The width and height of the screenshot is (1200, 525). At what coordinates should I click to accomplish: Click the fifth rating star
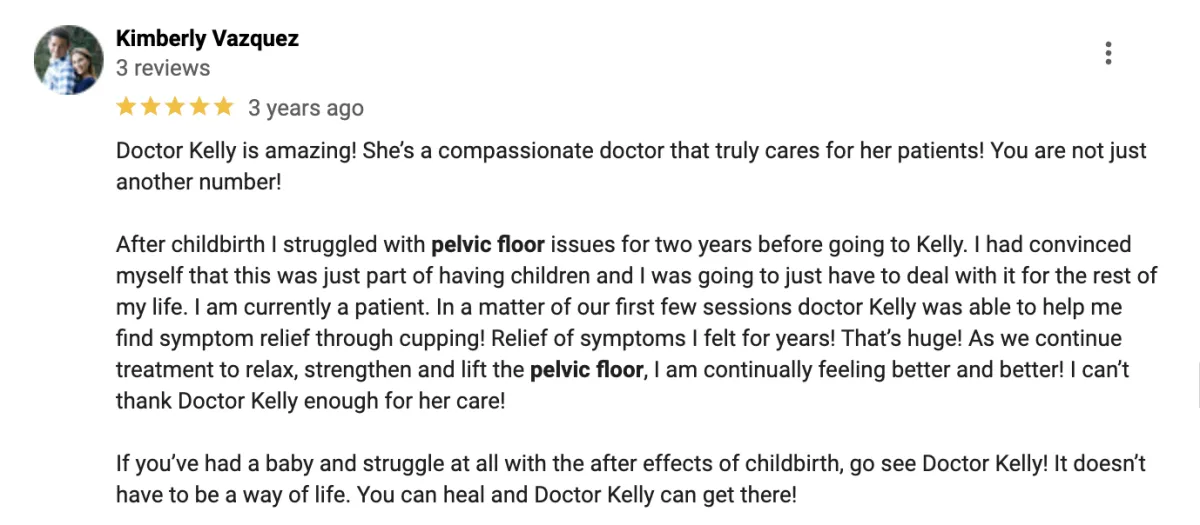tap(222, 107)
